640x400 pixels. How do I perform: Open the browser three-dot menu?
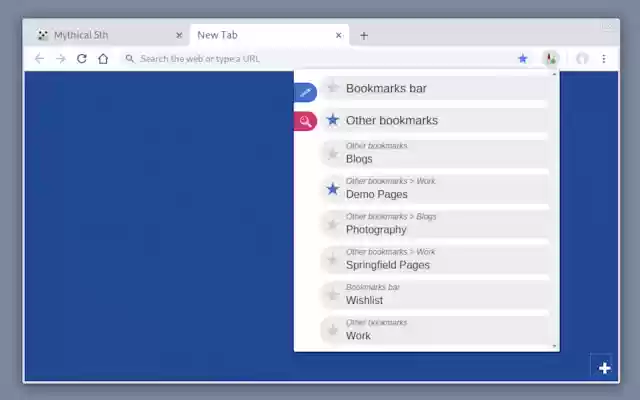[x=604, y=59]
